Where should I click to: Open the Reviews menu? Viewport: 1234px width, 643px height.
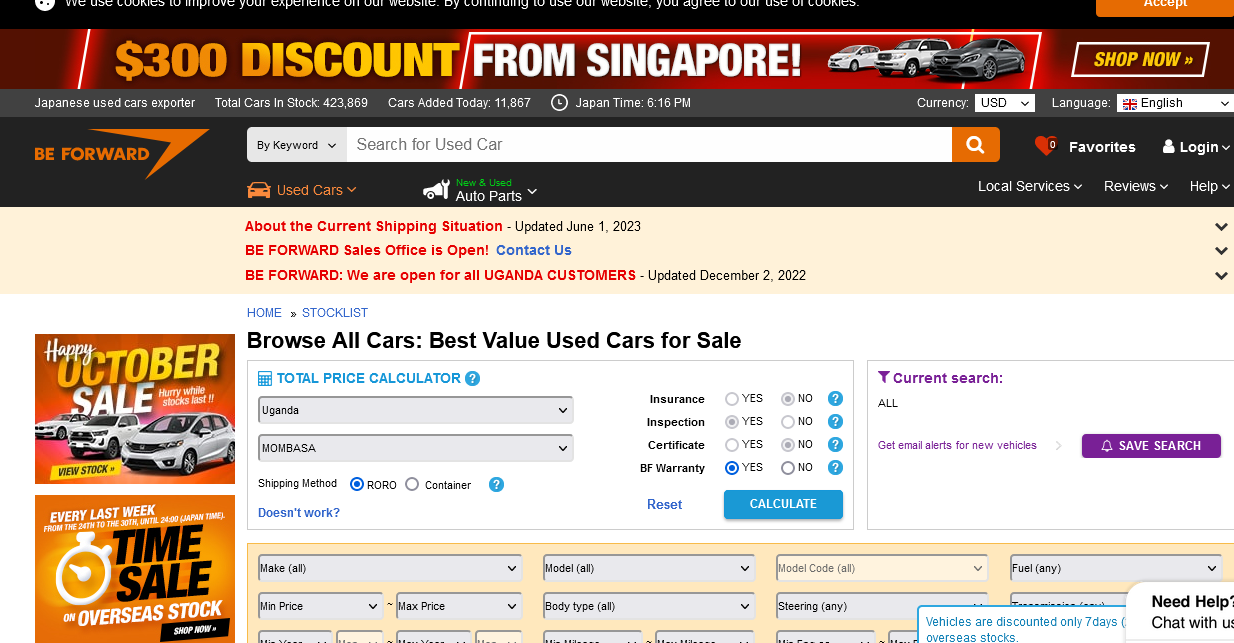pos(1136,186)
